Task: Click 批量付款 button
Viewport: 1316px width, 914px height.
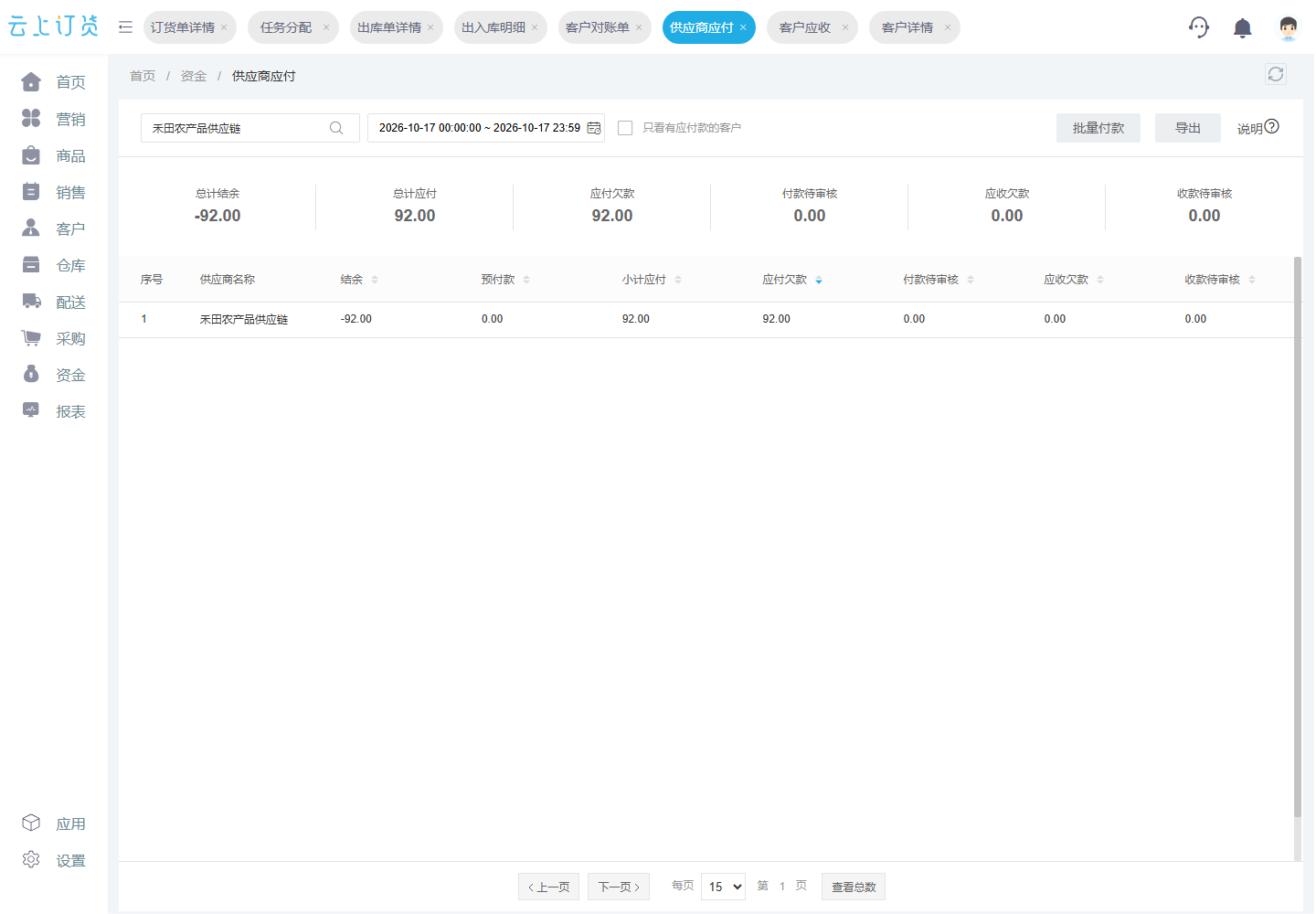Action: click(x=1098, y=128)
